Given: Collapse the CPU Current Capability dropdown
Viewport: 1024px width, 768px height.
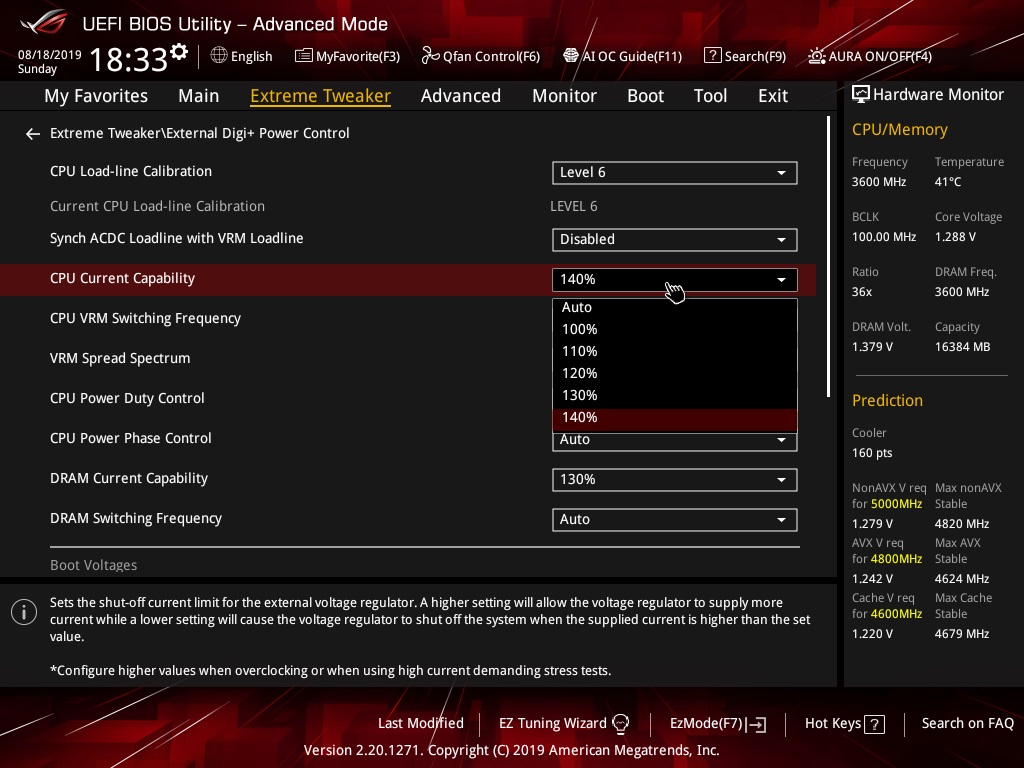Looking at the screenshot, I should click(x=675, y=280).
